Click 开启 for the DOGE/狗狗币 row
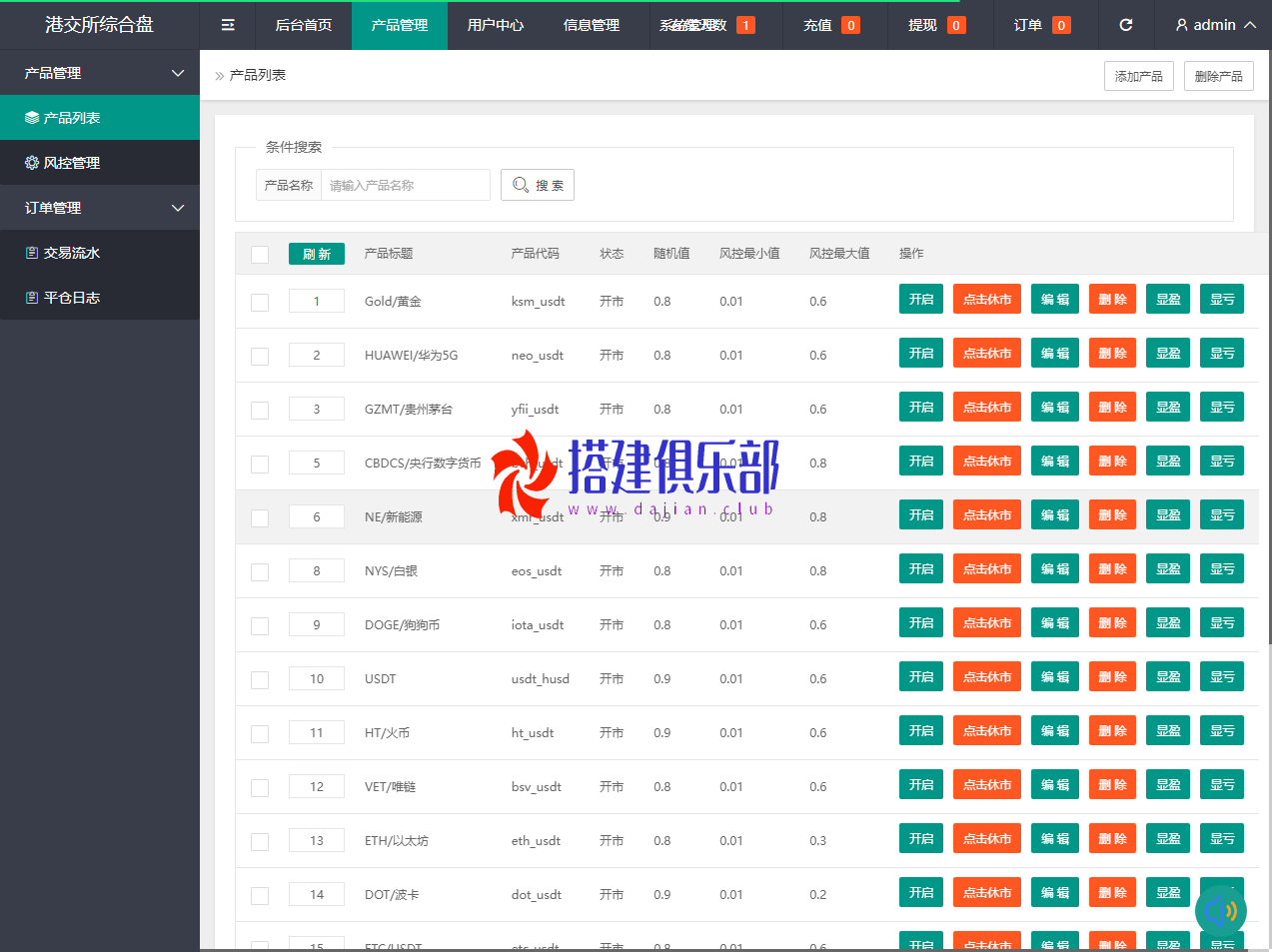This screenshot has height=952, width=1272. coord(921,622)
